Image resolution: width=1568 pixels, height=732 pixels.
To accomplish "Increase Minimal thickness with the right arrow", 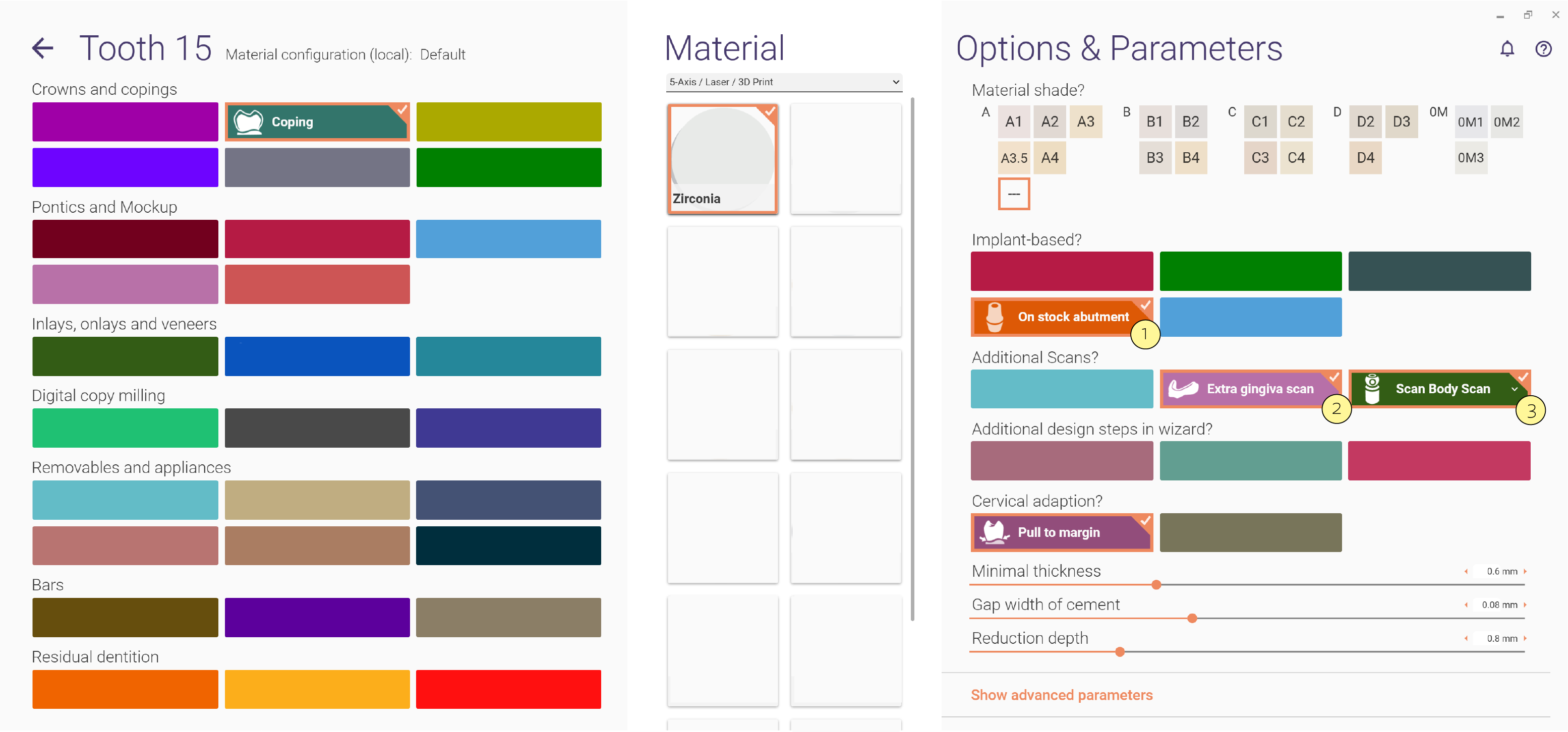I will [1524, 571].
